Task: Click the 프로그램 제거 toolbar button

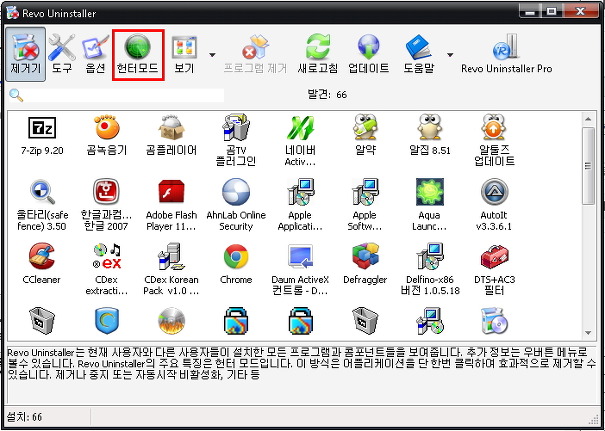Action: tap(255, 54)
